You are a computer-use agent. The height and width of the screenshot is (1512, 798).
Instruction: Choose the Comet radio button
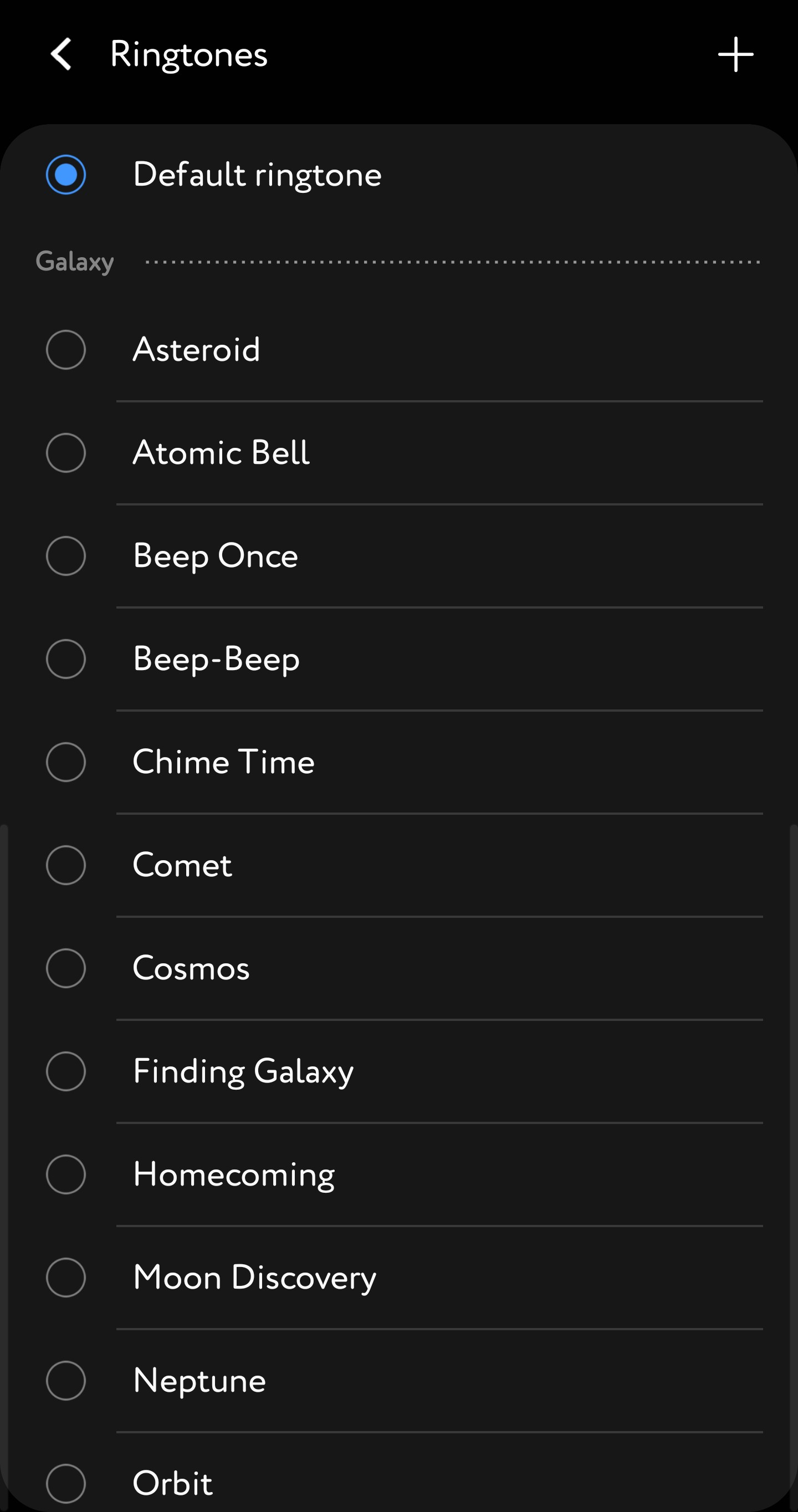pyautogui.click(x=66, y=865)
